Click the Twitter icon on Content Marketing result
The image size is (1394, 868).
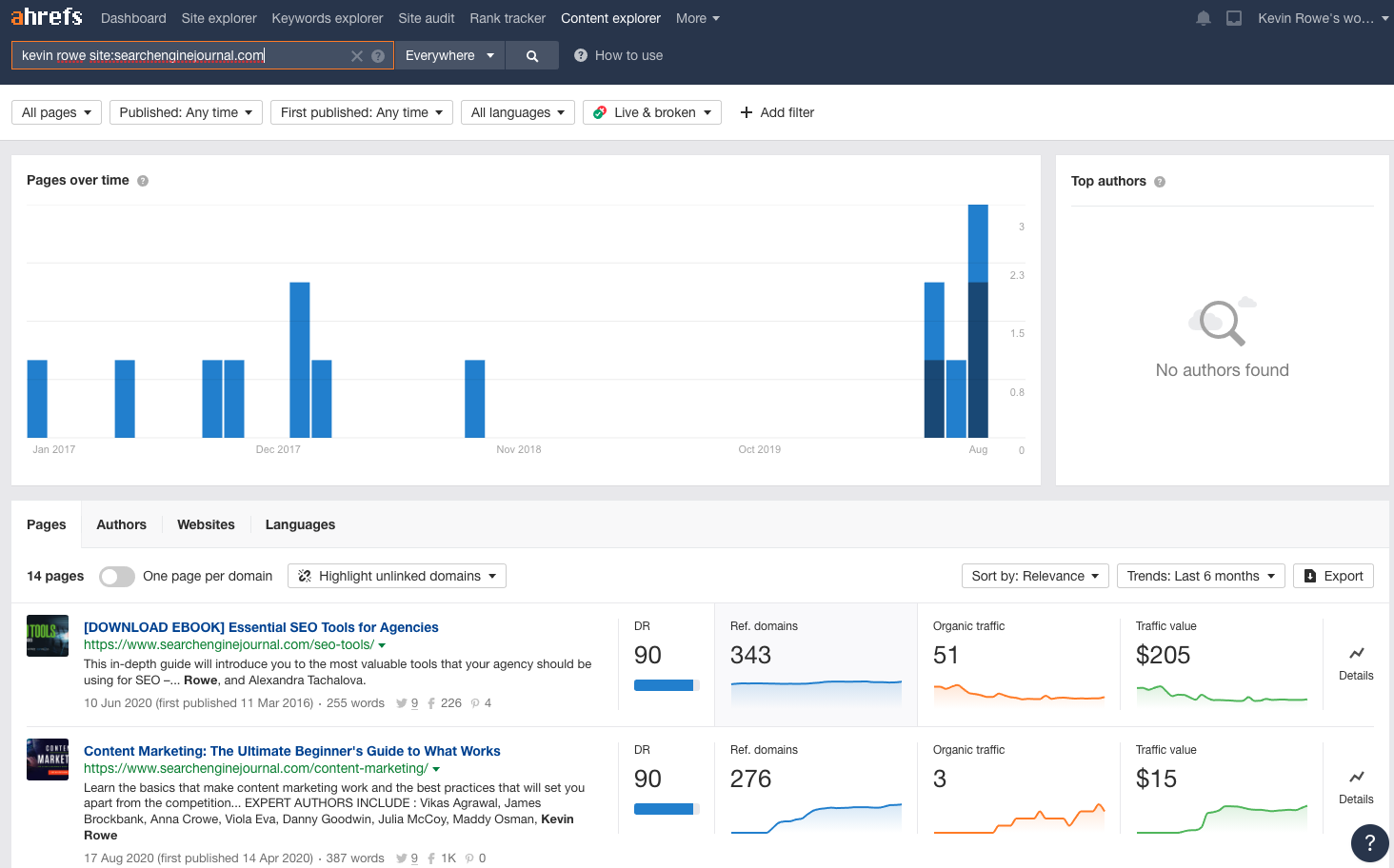pyautogui.click(x=401, y=858)
